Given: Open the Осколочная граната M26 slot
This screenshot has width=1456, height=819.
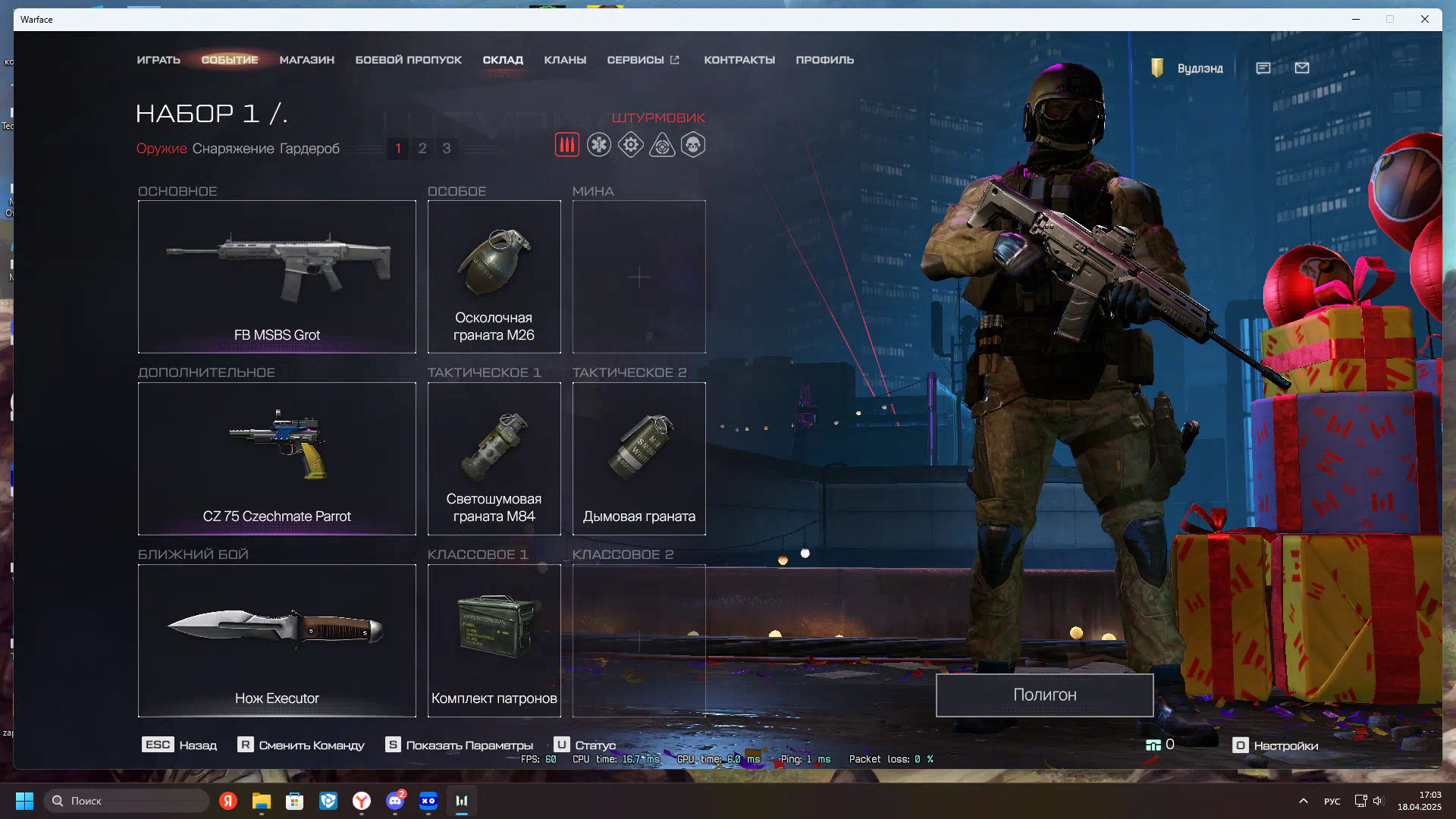Looking at the screenshot, I should [x=494, y=277].
